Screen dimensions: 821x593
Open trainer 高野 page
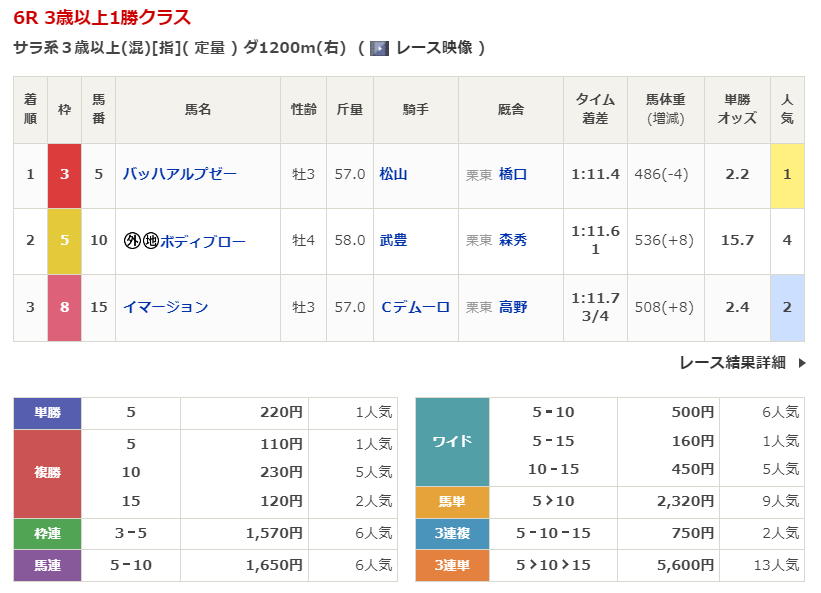pyautogui.click(x=512, y=307)
